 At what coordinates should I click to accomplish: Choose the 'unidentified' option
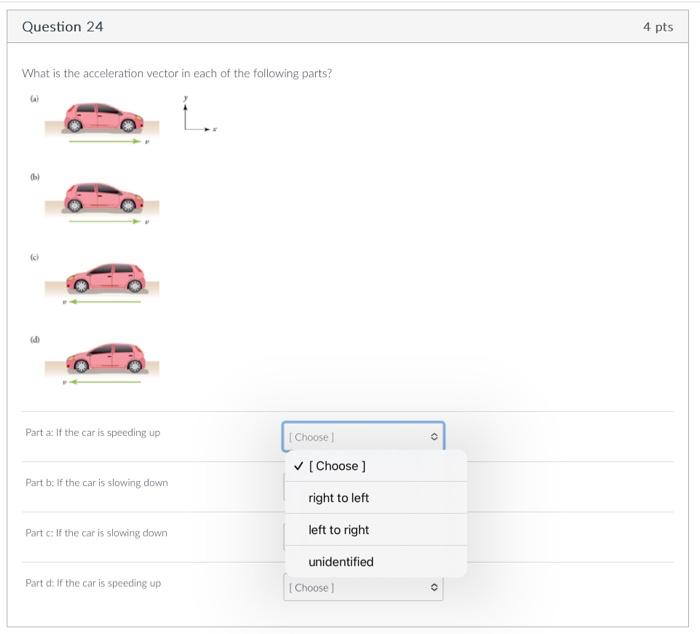point(376,562)
